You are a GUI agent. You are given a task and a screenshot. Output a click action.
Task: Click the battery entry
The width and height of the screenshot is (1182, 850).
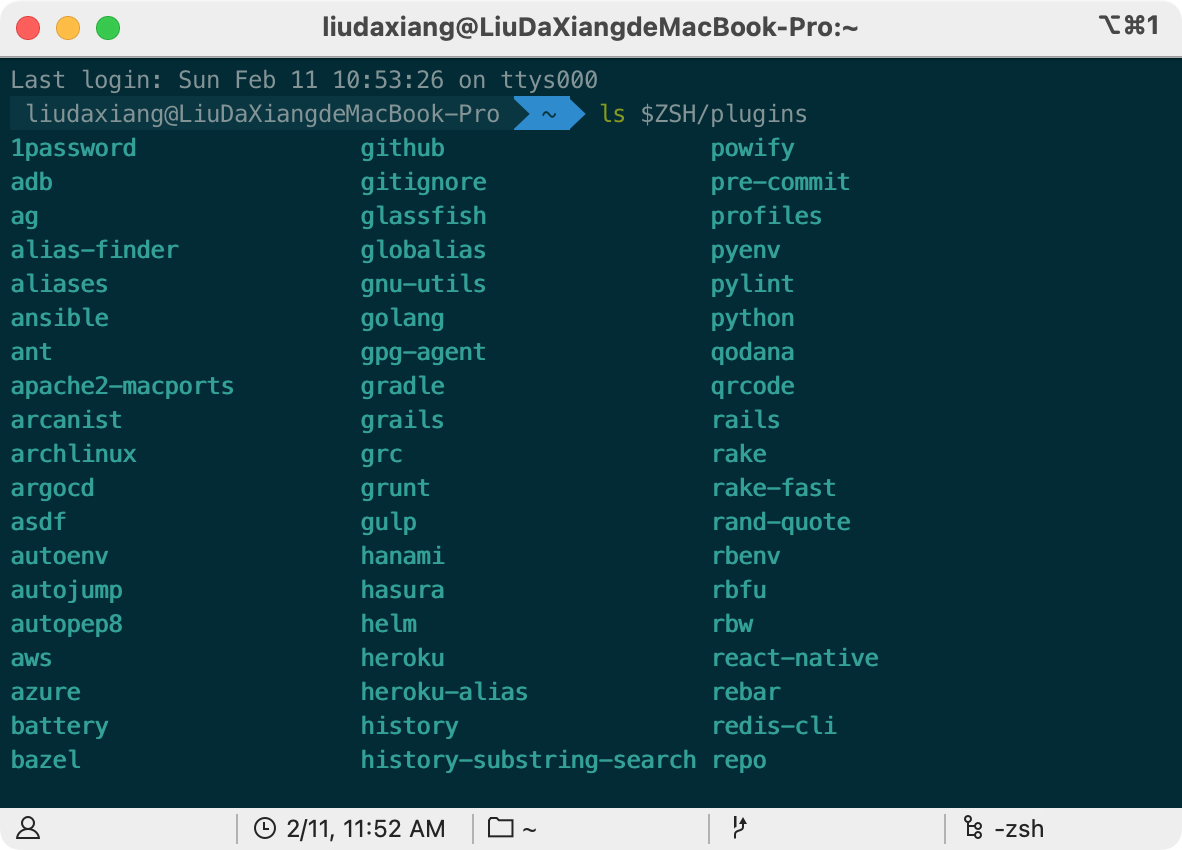click(x=60, y=726)
